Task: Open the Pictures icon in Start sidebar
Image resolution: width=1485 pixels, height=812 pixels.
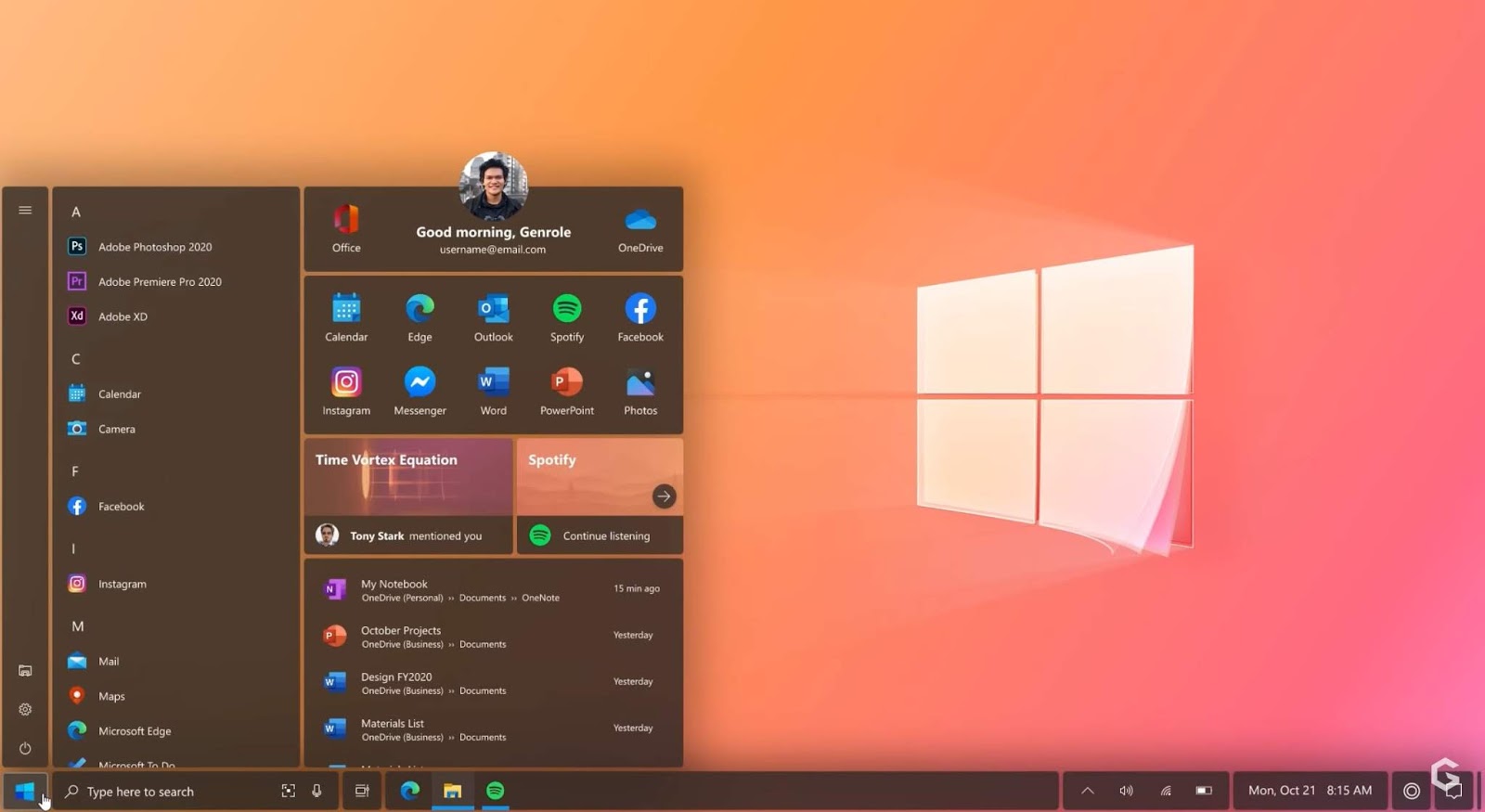Action: 25,670
